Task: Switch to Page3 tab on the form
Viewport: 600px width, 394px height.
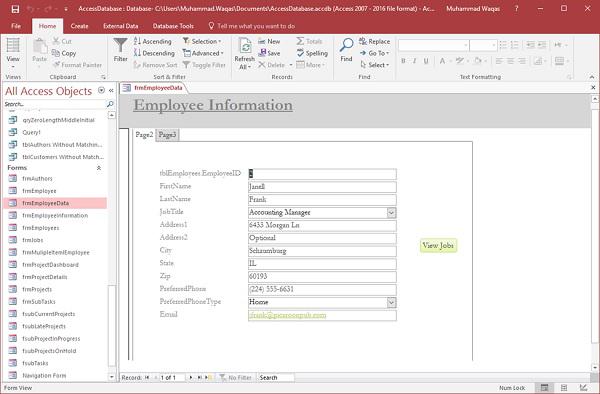Action: click(x=167, y=135)
